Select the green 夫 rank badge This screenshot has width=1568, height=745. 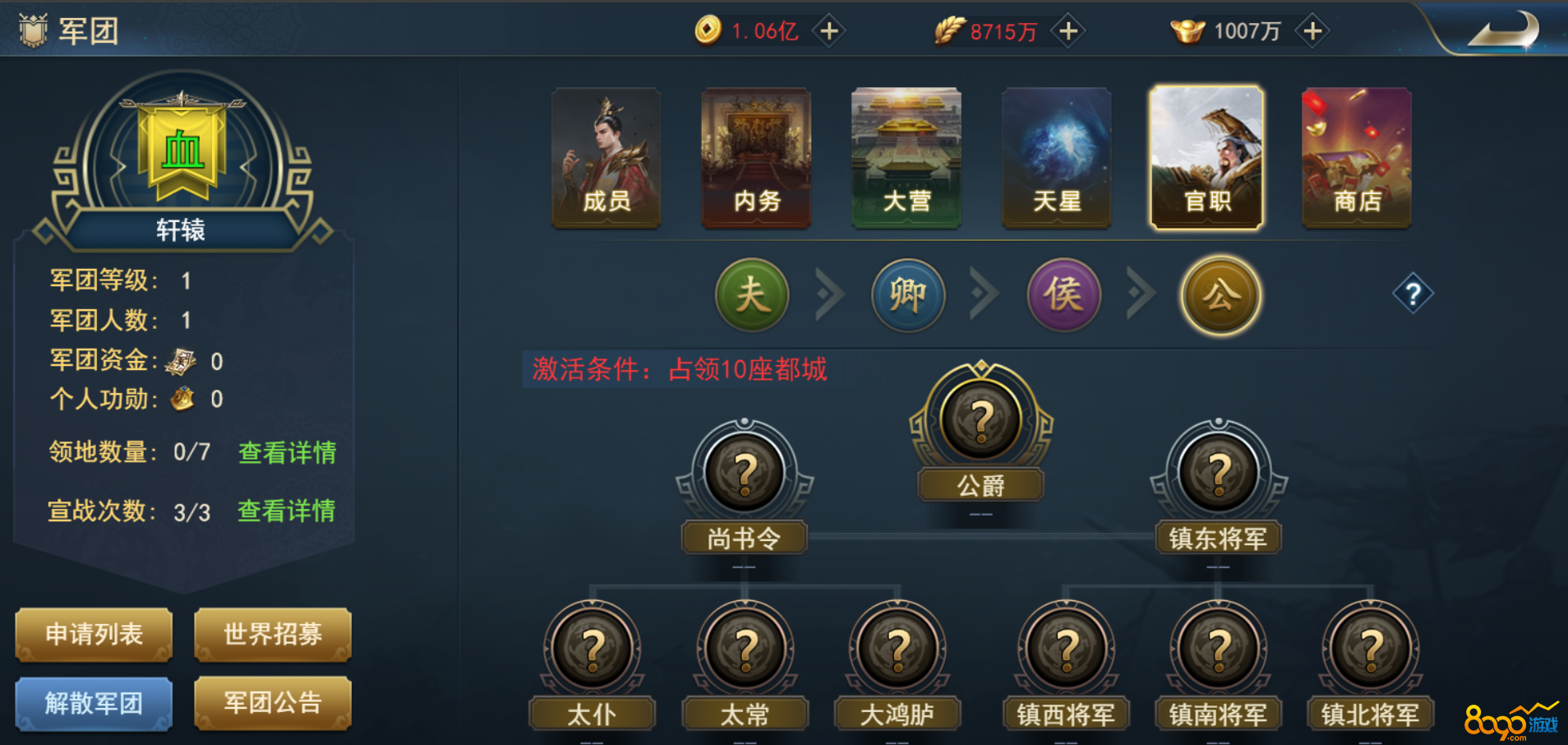[752, 294]
